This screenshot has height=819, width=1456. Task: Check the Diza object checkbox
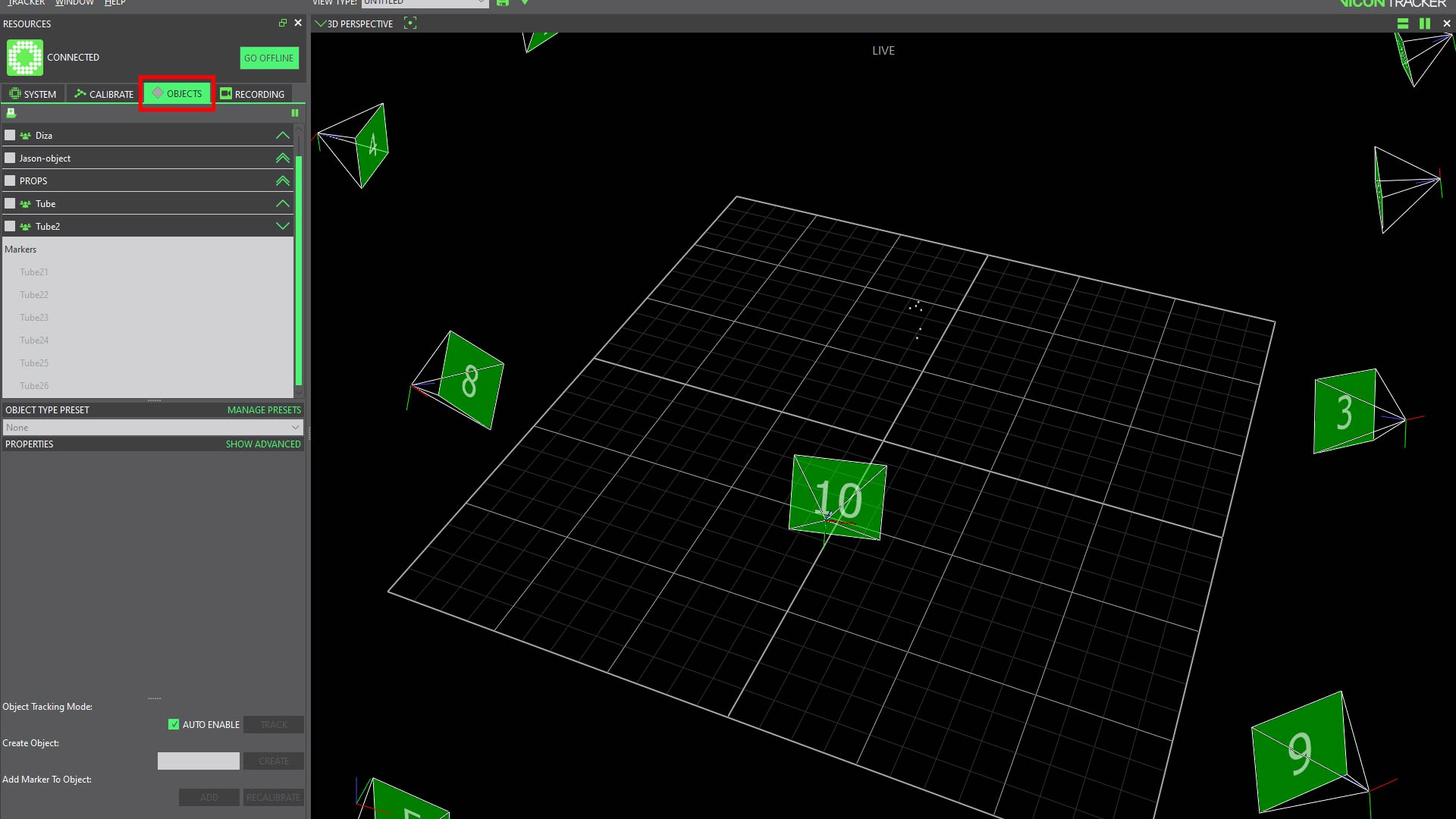click(10, 135)
